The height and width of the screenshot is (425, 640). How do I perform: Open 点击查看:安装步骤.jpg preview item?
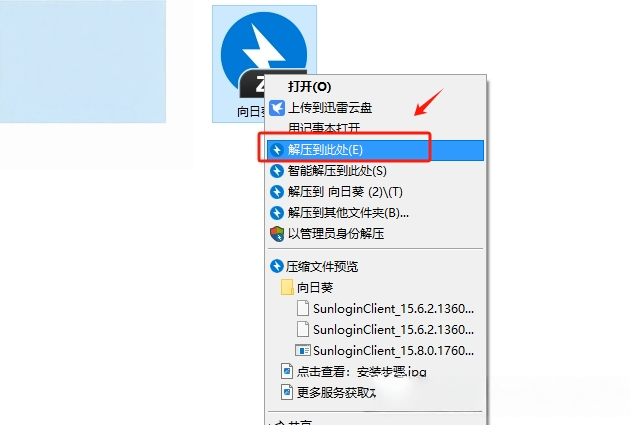point(361,372)
